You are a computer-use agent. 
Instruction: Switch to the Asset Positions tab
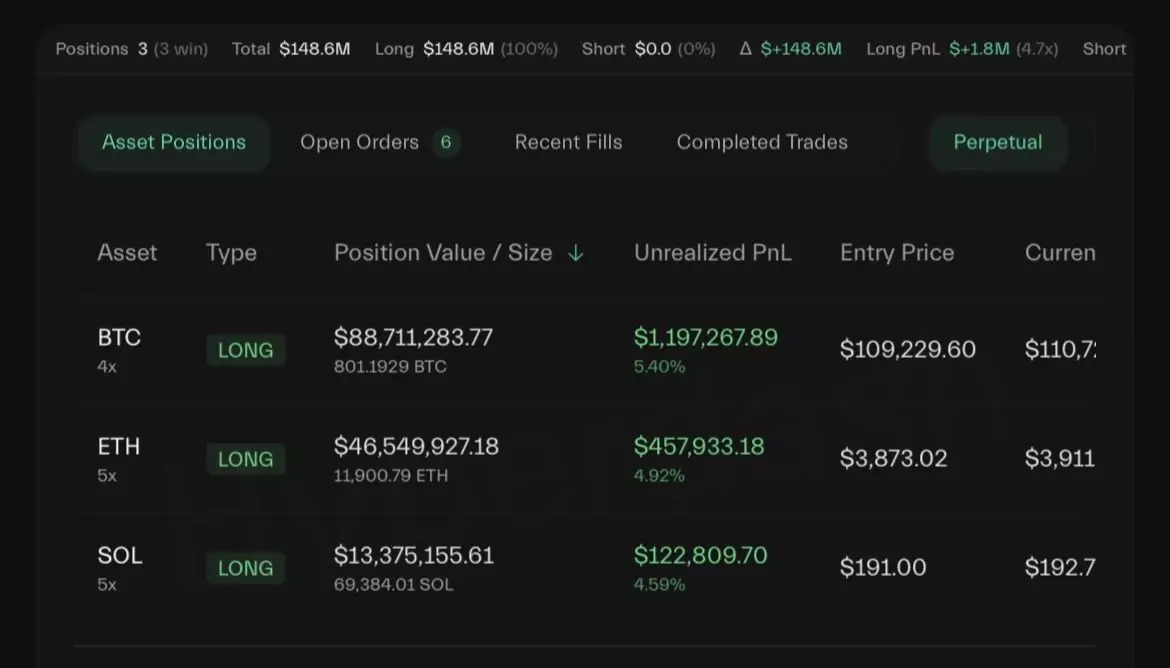[174, 143]
